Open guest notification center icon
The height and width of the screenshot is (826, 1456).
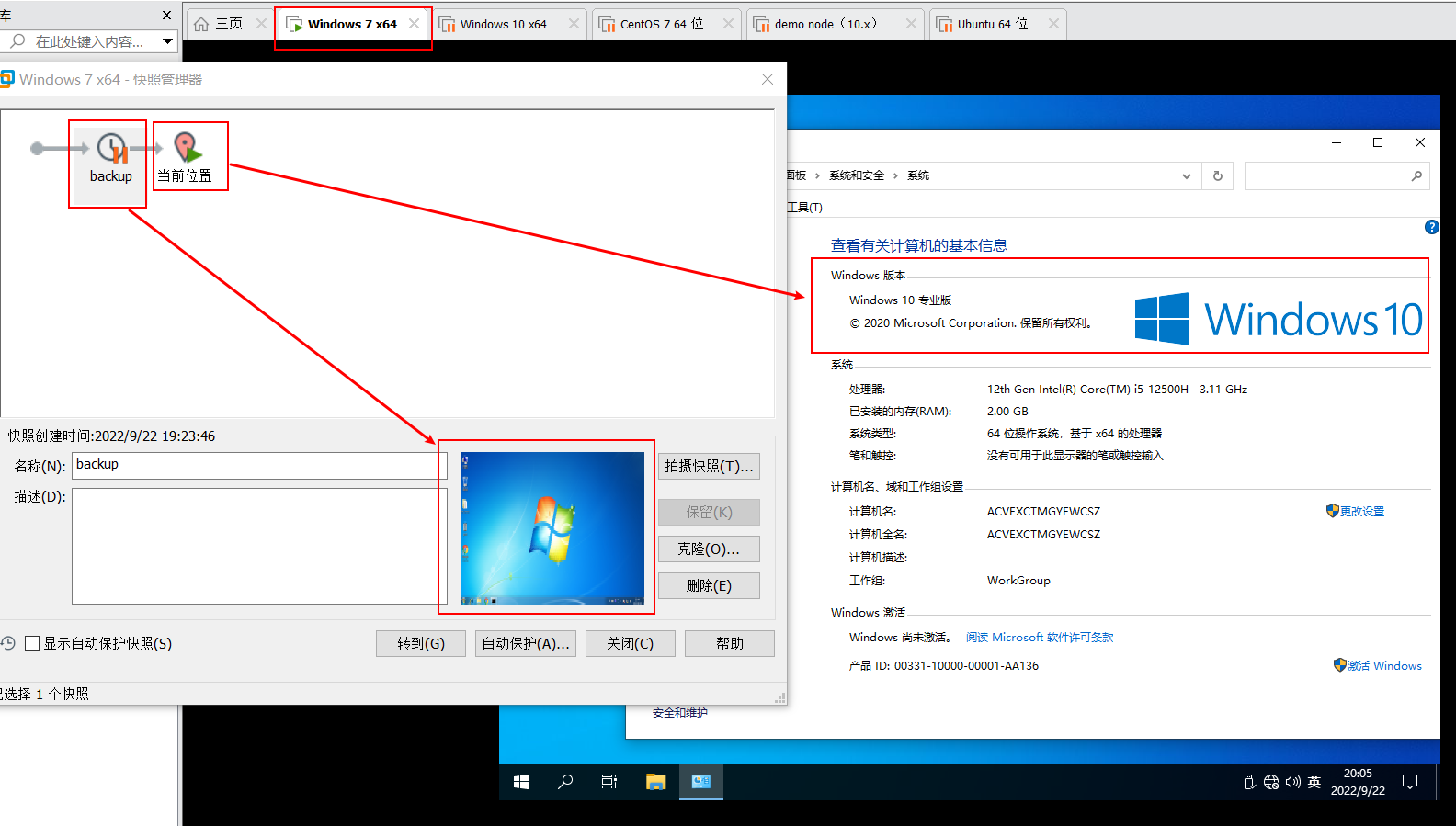1410,782
